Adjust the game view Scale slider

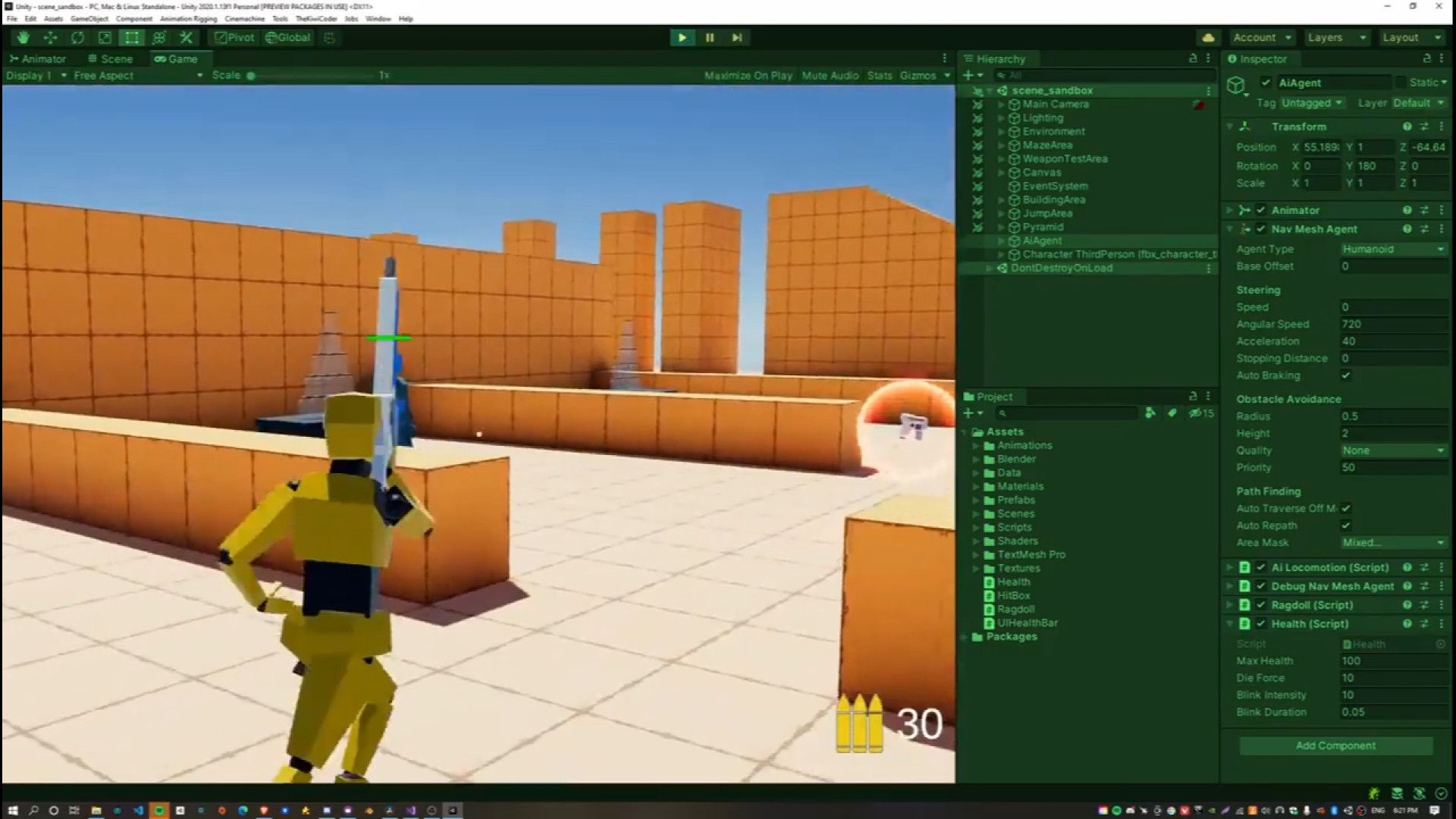(251, 75)
